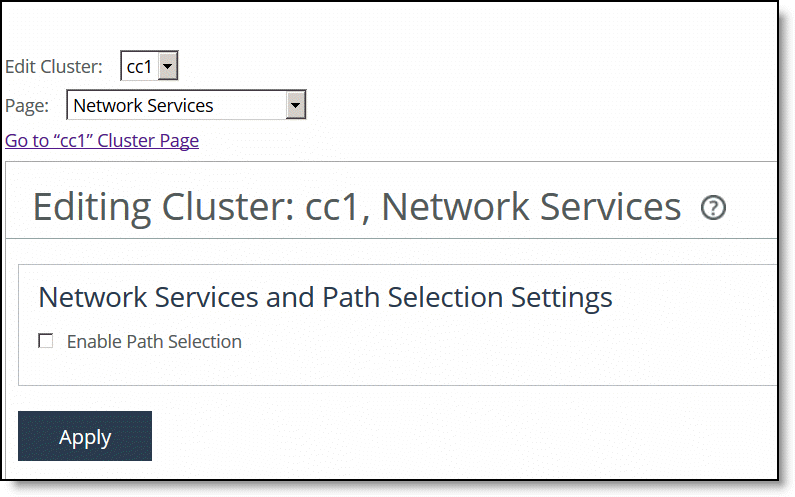Follow the Go to "cc1" Cluster Page link

point(102,140)
